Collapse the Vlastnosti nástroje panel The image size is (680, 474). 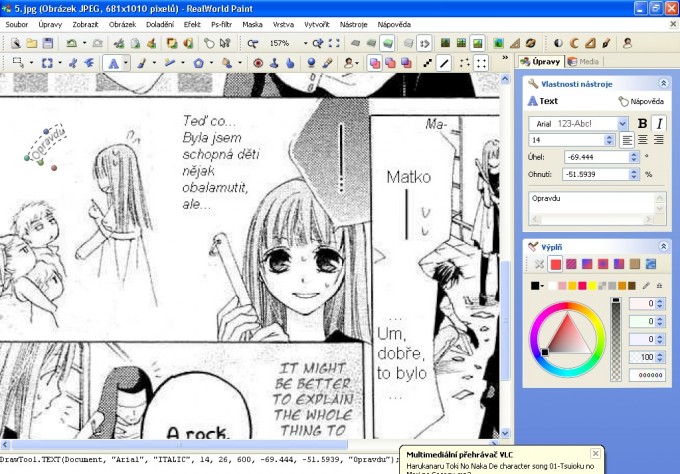click(663, 83)
